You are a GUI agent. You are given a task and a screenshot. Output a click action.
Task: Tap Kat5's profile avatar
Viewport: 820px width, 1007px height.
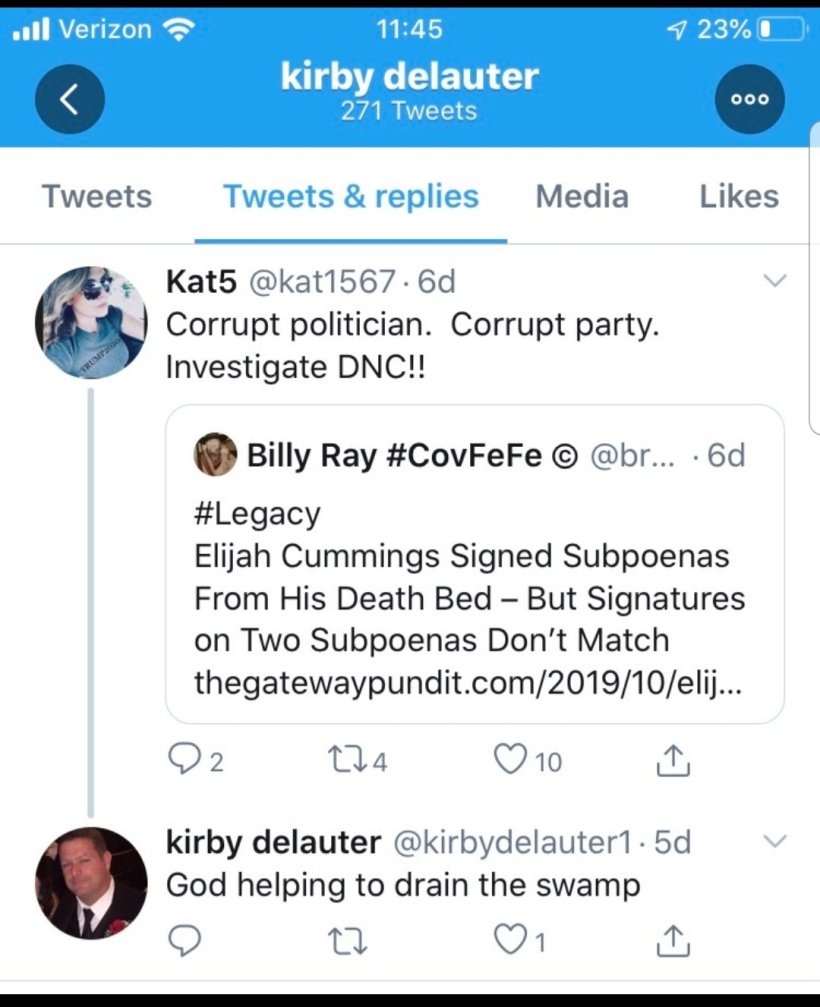90,321
